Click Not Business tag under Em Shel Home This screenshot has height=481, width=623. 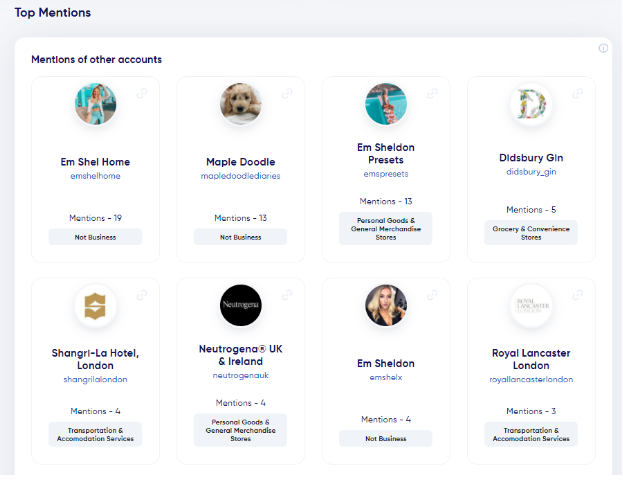click(x=95, y=237)
